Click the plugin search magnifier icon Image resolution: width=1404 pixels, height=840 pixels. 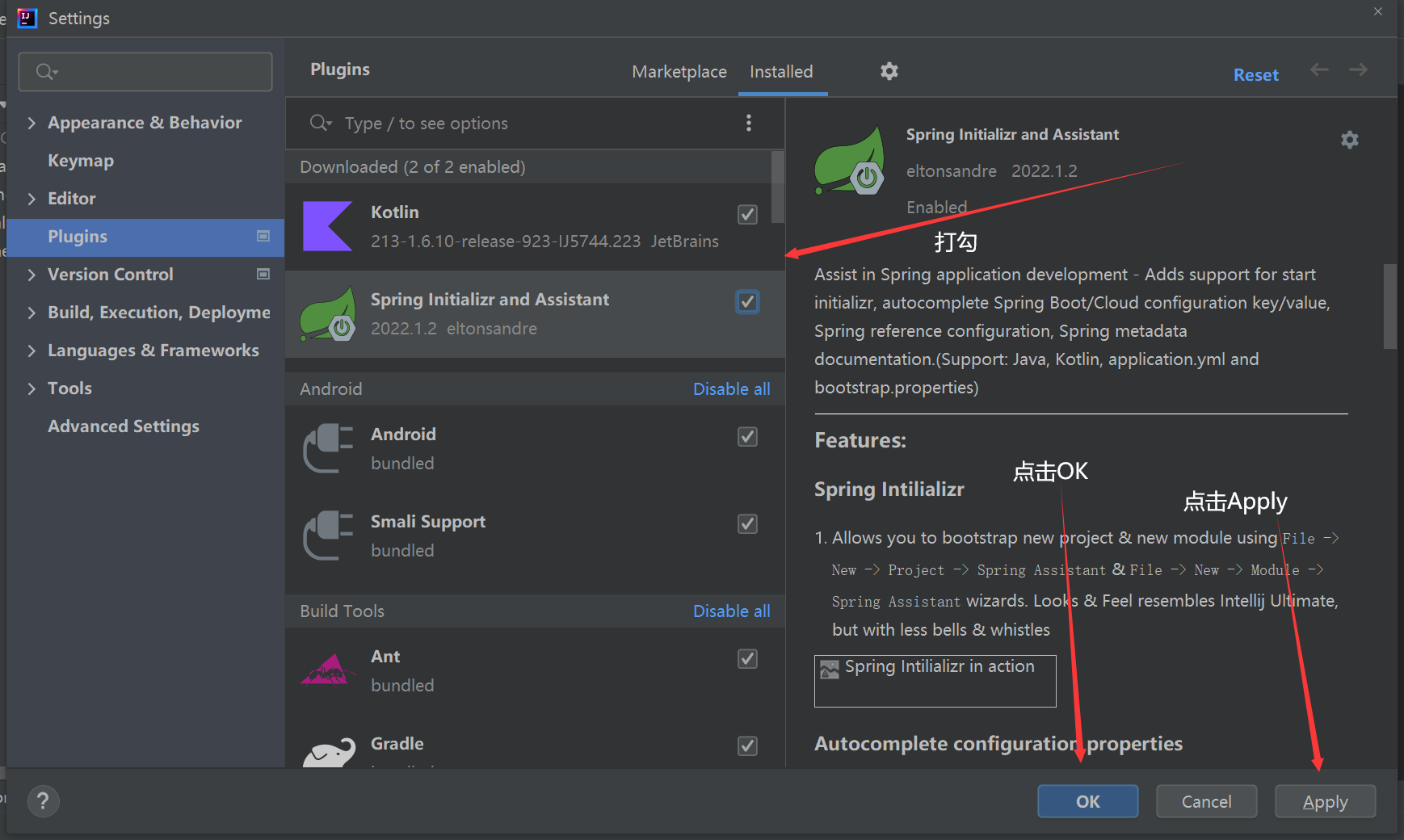320,123
